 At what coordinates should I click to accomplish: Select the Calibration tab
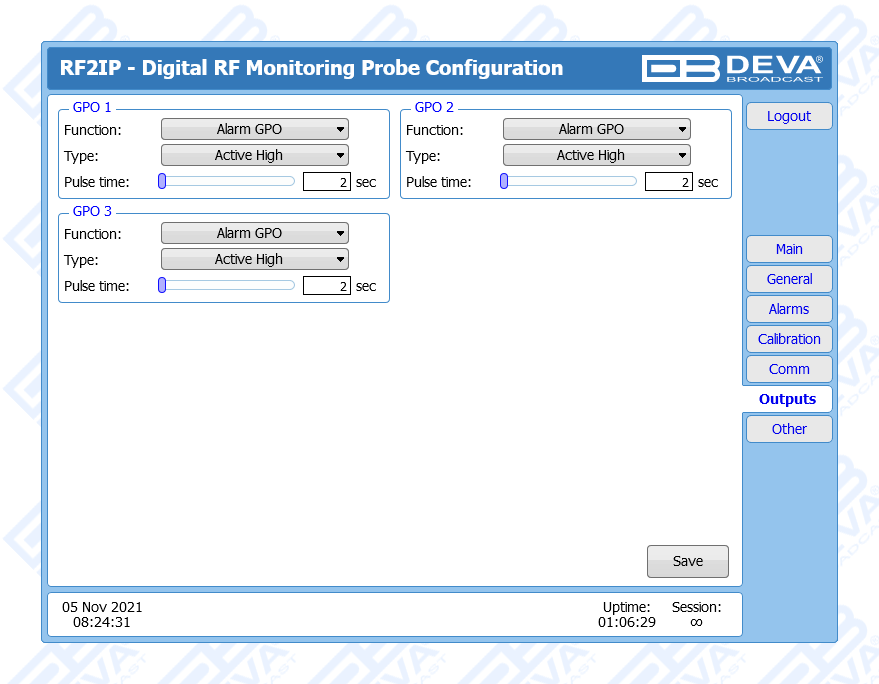coord(788,339)
